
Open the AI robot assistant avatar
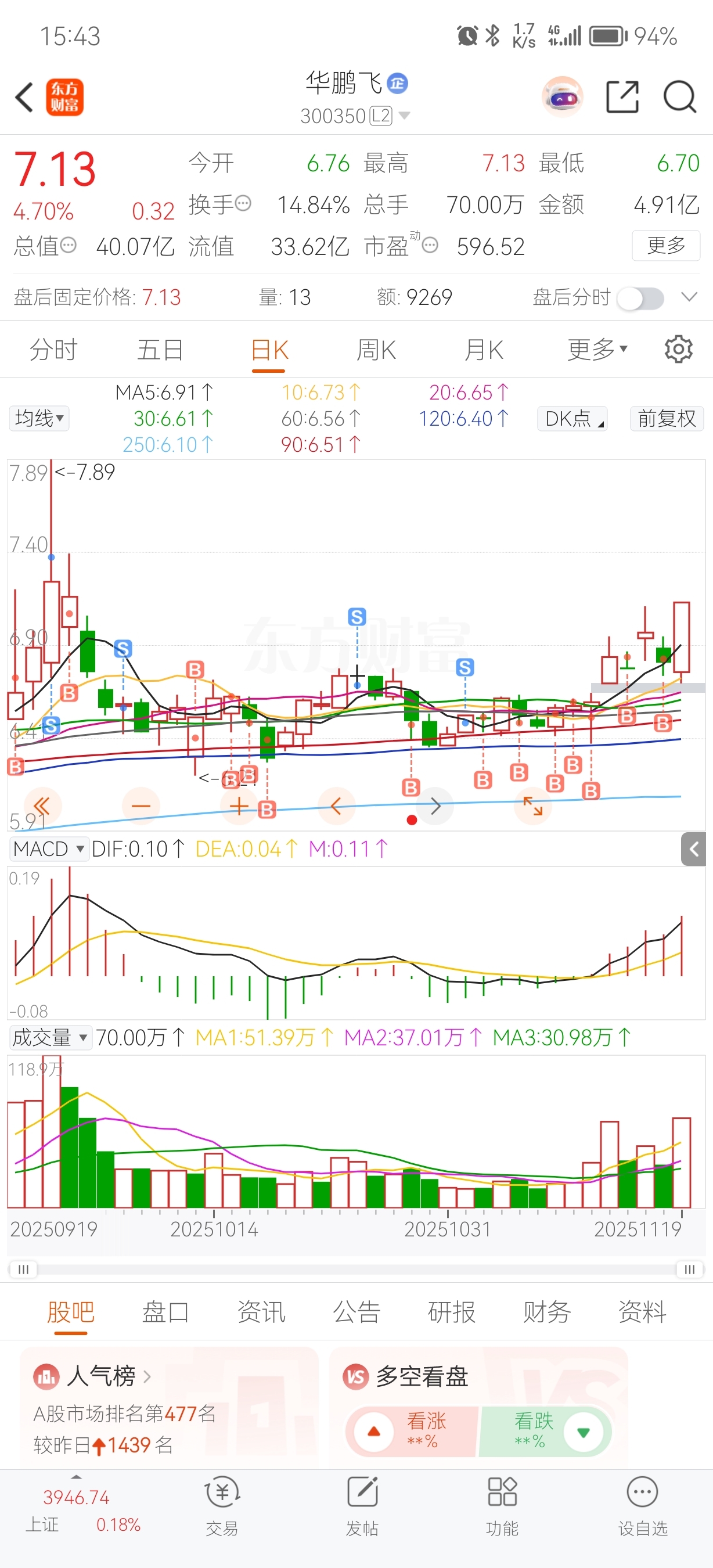pyautogui.click(x=562, y=97)
